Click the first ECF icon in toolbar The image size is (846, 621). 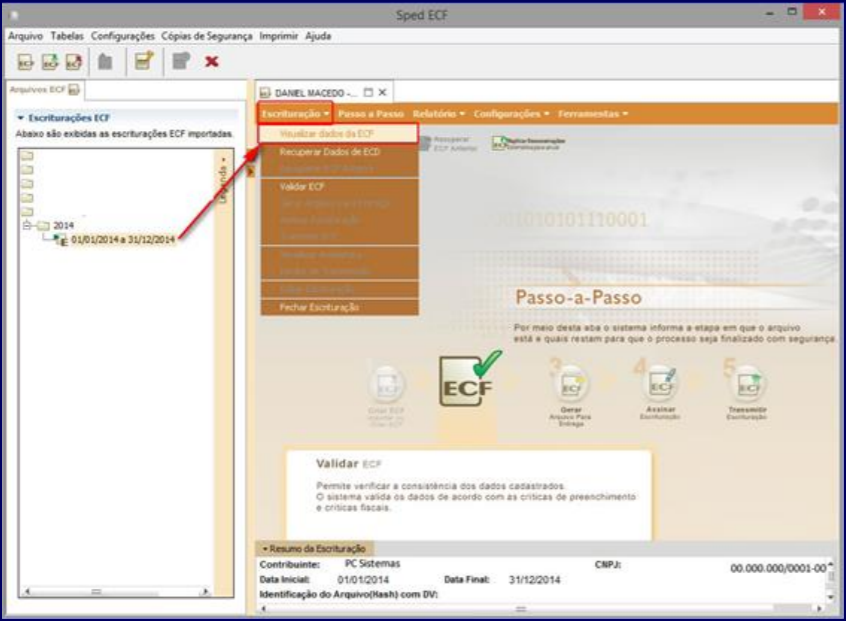click(x=25, y=62)
